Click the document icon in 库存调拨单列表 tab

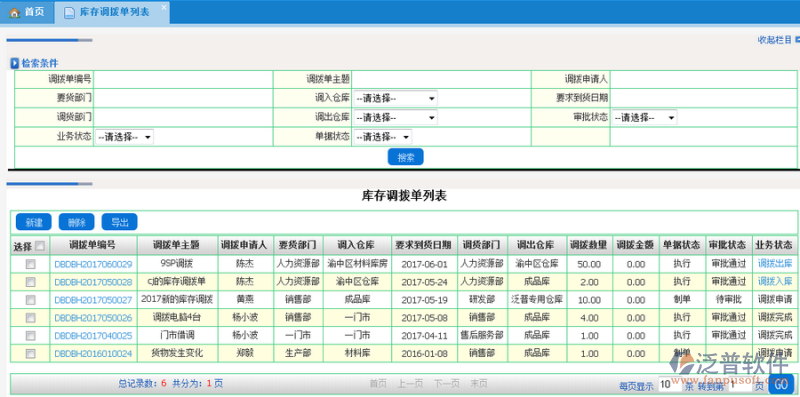[69, 12]
